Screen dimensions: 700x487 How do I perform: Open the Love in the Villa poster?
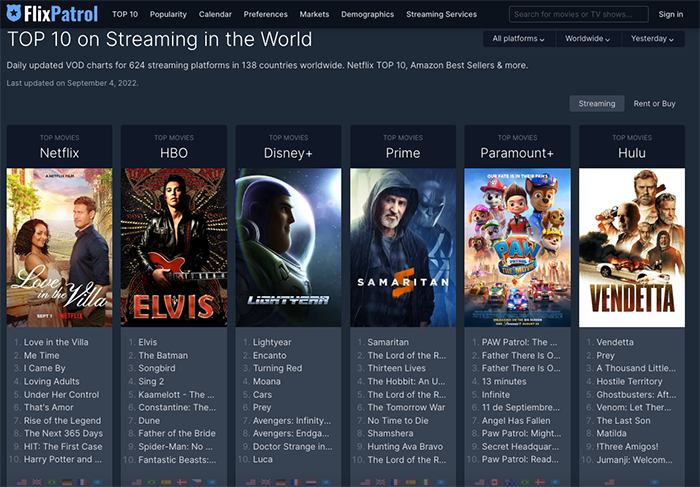click(x=59, y=247)
